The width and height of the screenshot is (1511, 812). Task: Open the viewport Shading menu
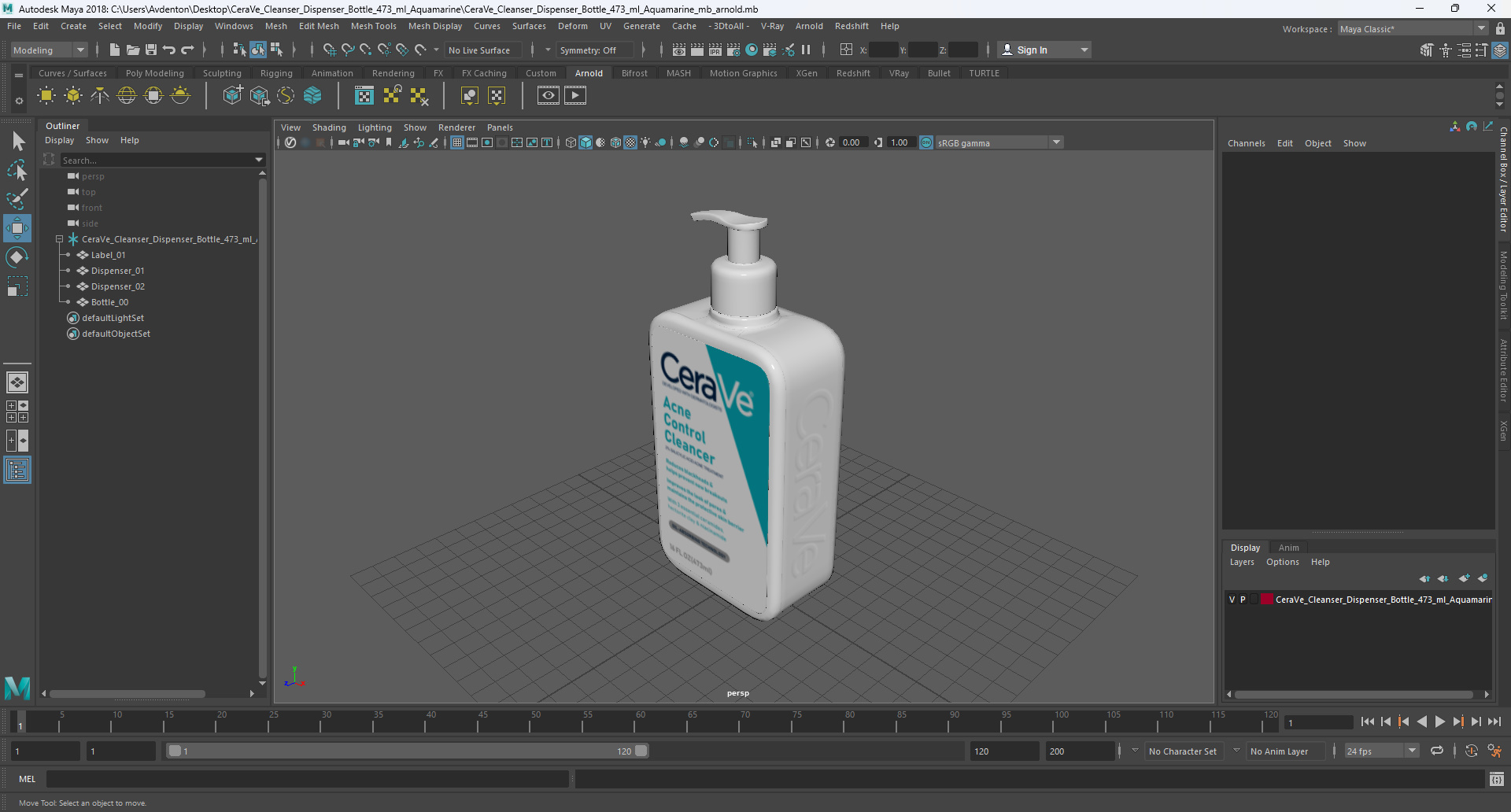point(329,127)
